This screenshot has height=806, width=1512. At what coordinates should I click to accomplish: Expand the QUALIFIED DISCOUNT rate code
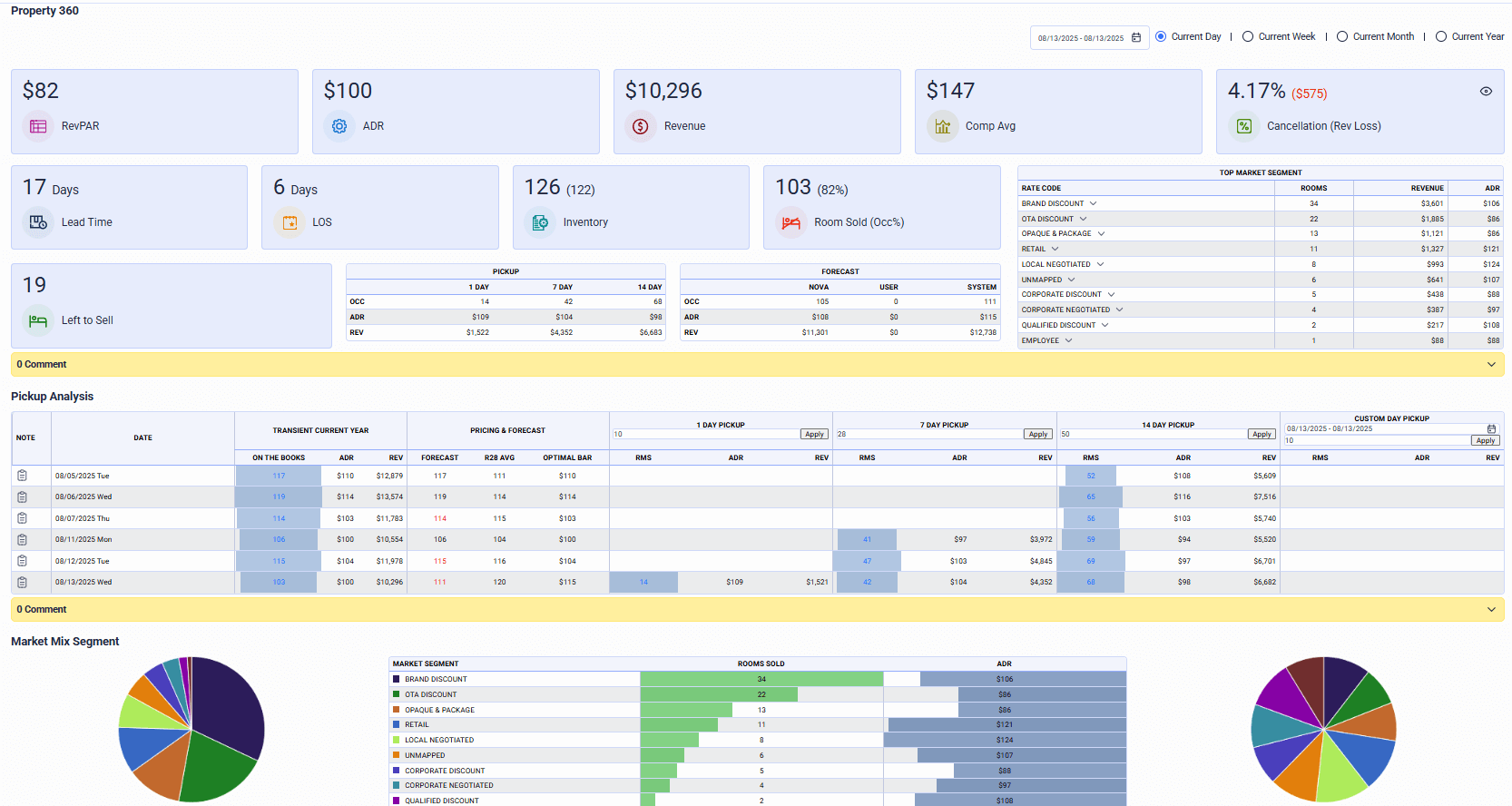[1105, 325]
